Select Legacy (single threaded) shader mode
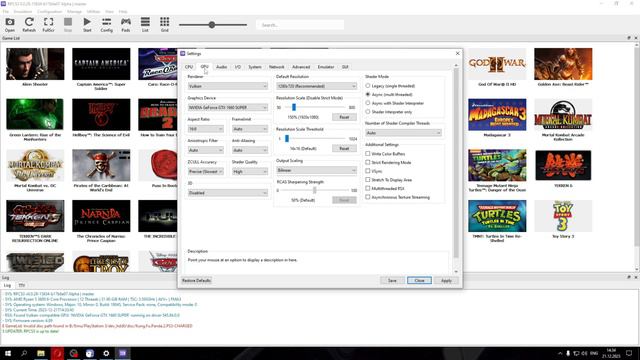Screen dimensions: 640x360 368,86
